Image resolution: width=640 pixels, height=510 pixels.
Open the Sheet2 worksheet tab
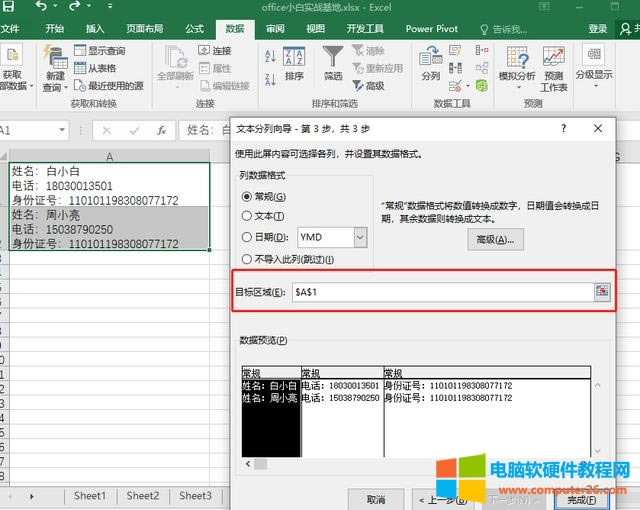(142, 496)
